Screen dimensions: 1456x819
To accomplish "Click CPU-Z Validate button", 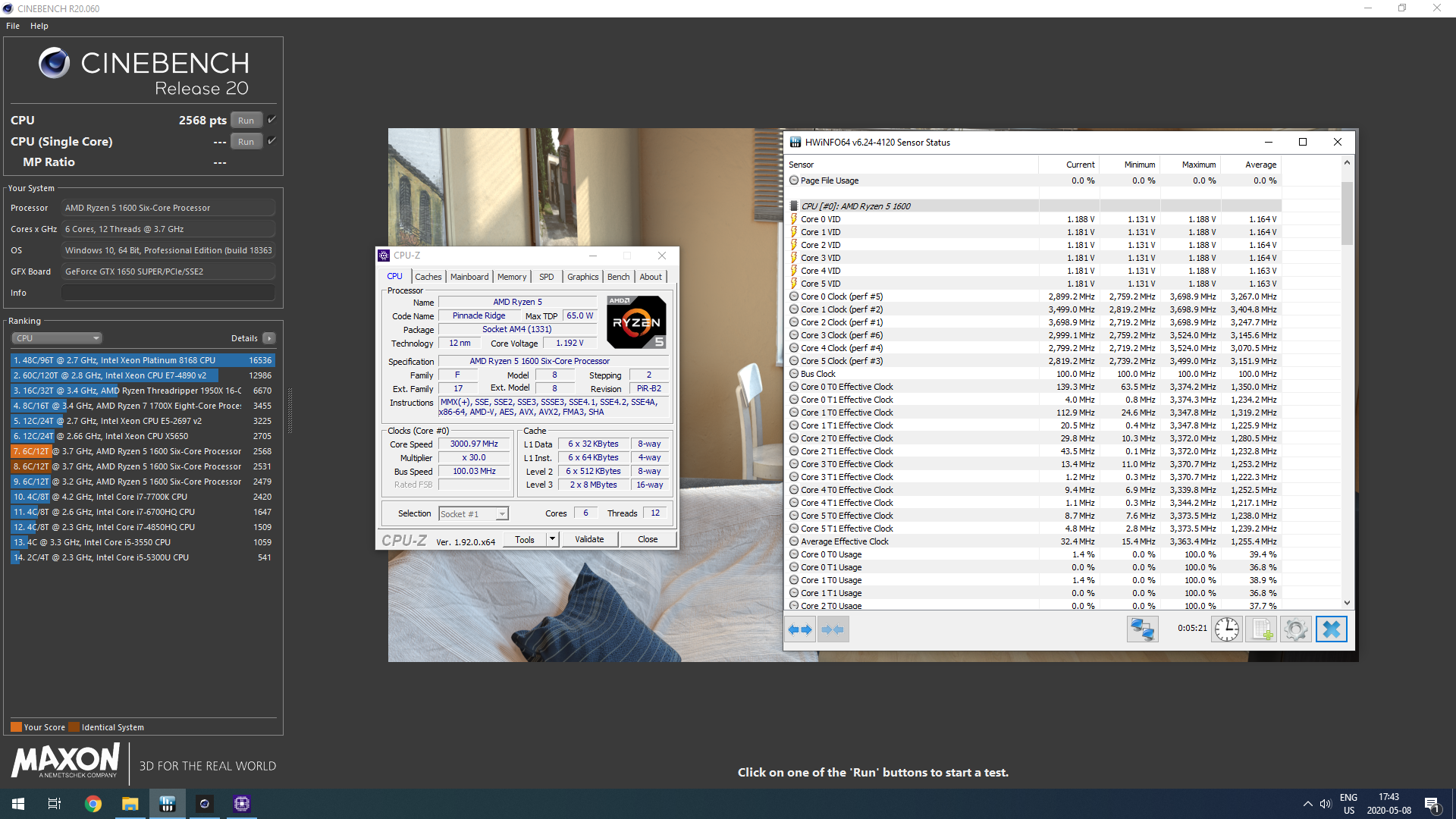I will [x=589, y=539].
